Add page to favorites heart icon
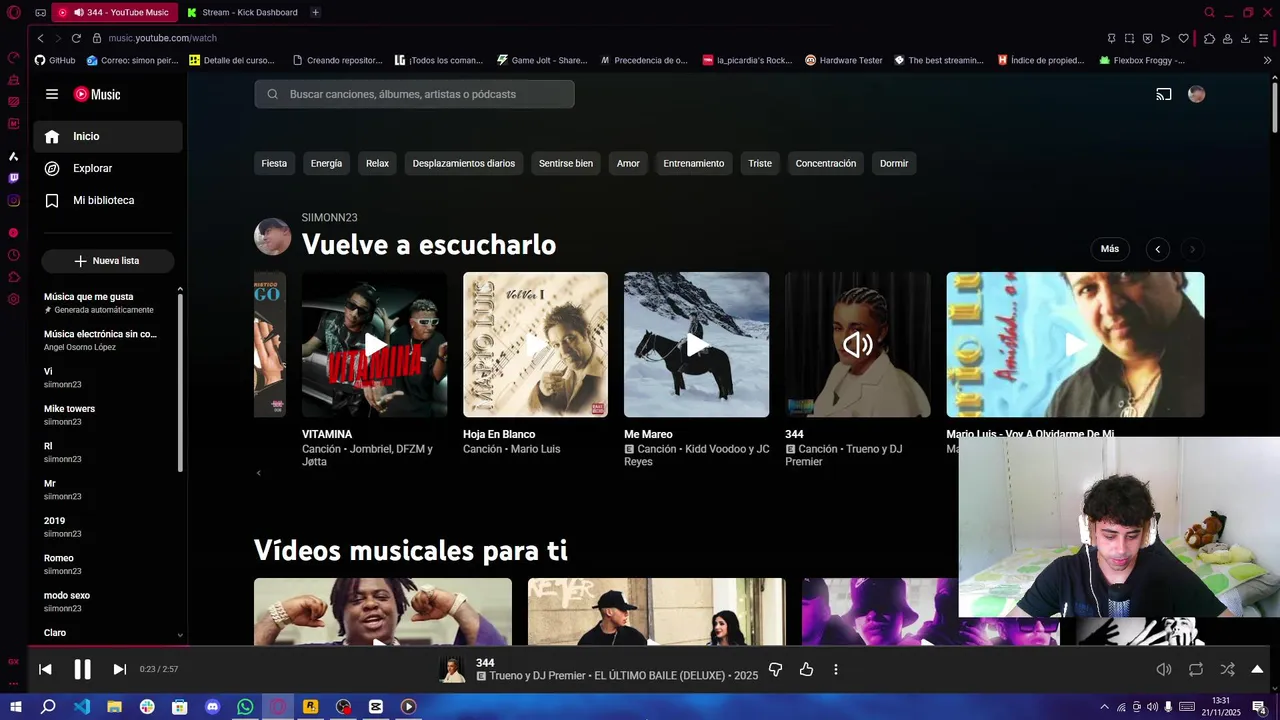The width and height of the screenshot is (1280, 720). point(1183,38)
